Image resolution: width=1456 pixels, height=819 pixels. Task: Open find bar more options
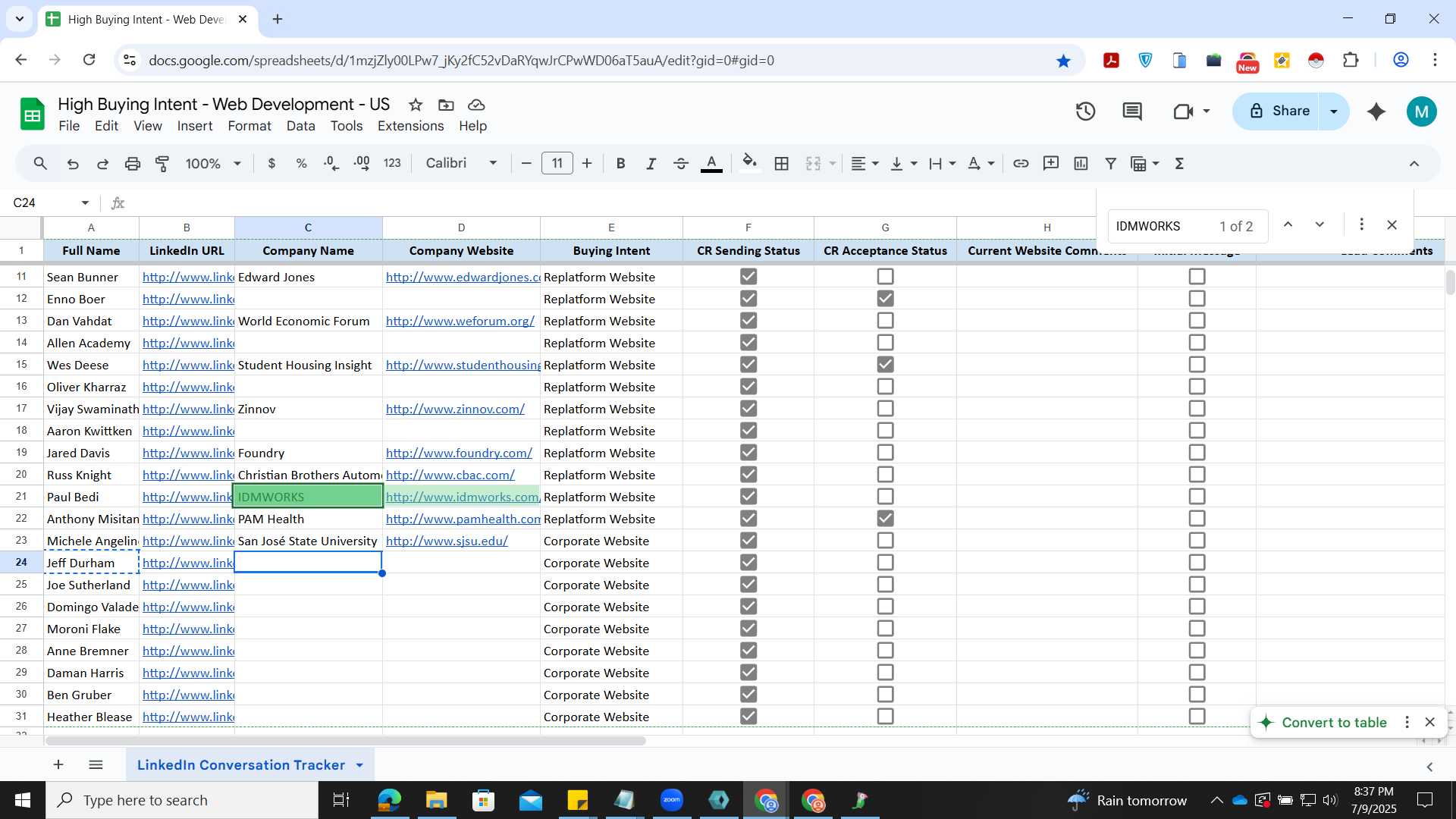[x=1361, y=225]
